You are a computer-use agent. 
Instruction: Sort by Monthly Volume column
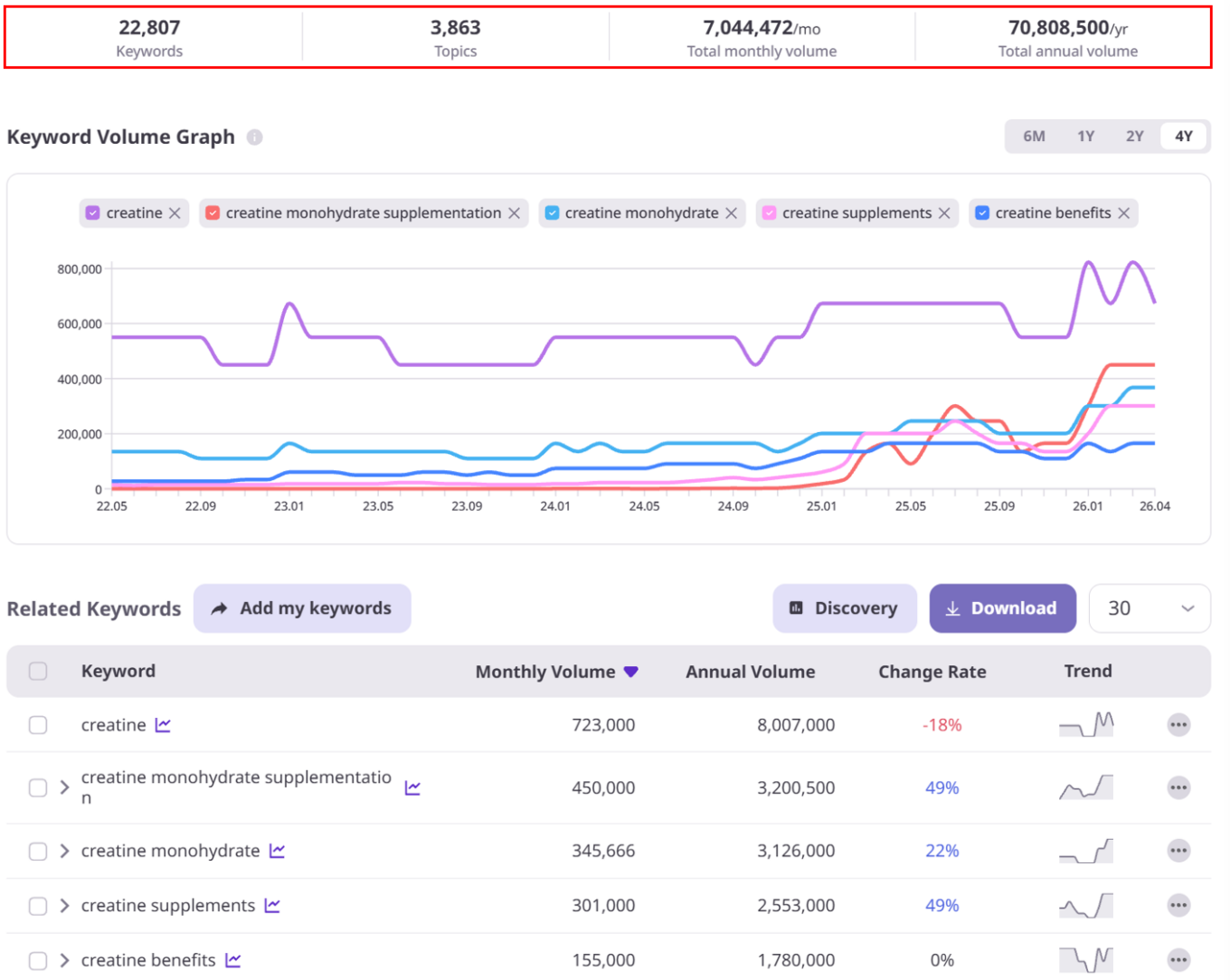tap(556, 672)
